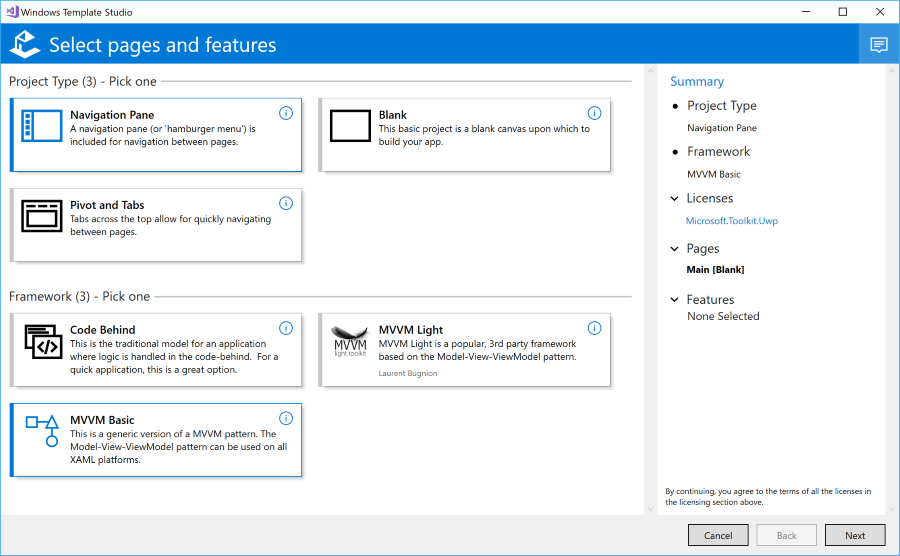Click the licensing agreement notice text
Image resolution: width=900 pixels, height=556 pixels.
pyautogui.click(x=768, y=497)
